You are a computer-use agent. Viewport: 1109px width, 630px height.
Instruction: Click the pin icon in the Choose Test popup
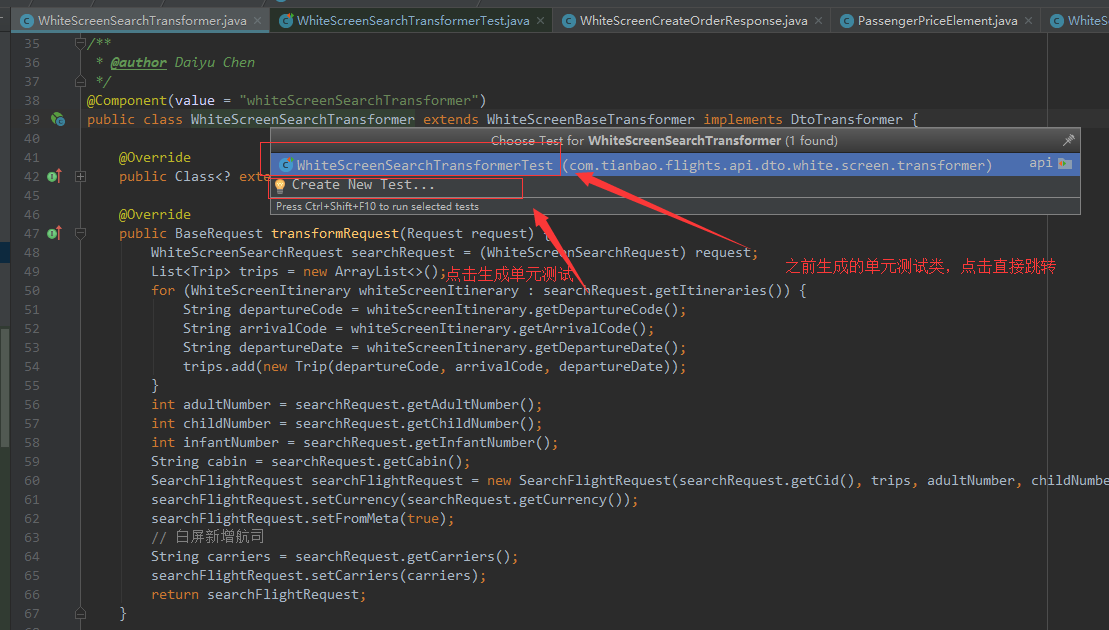[x=1069, y=139]
